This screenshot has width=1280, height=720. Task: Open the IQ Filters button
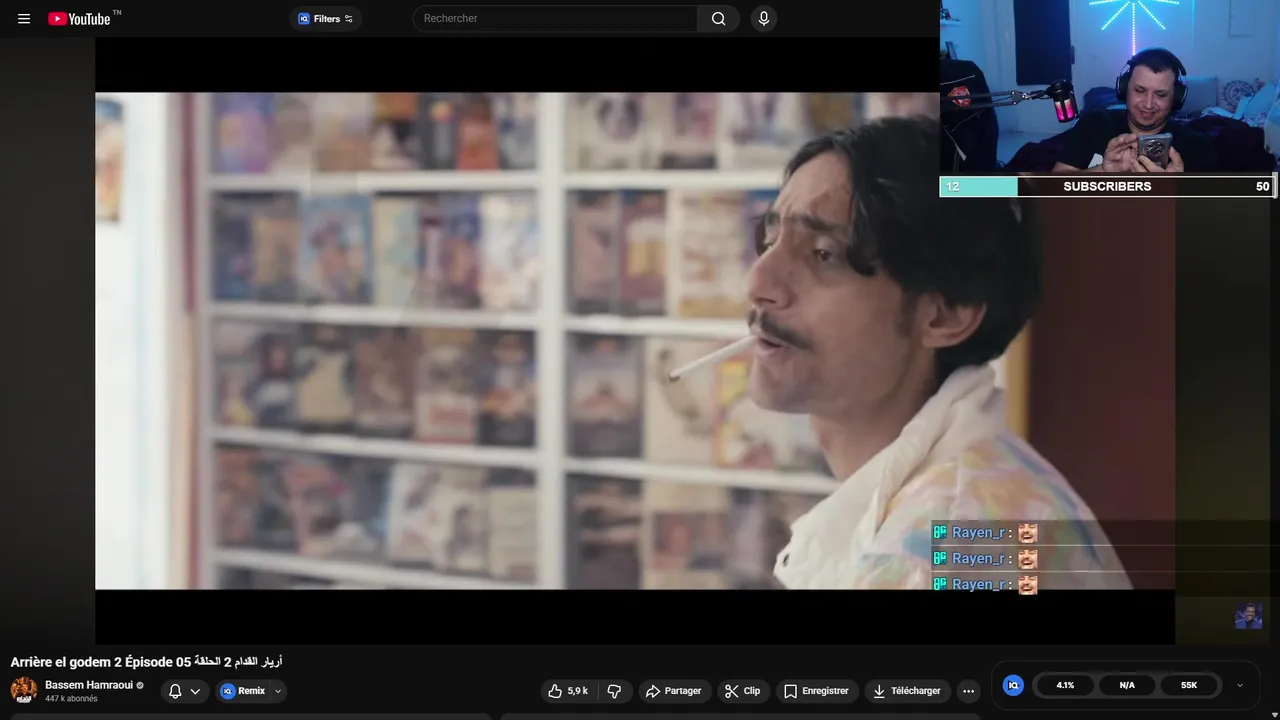tap(325, 18)
